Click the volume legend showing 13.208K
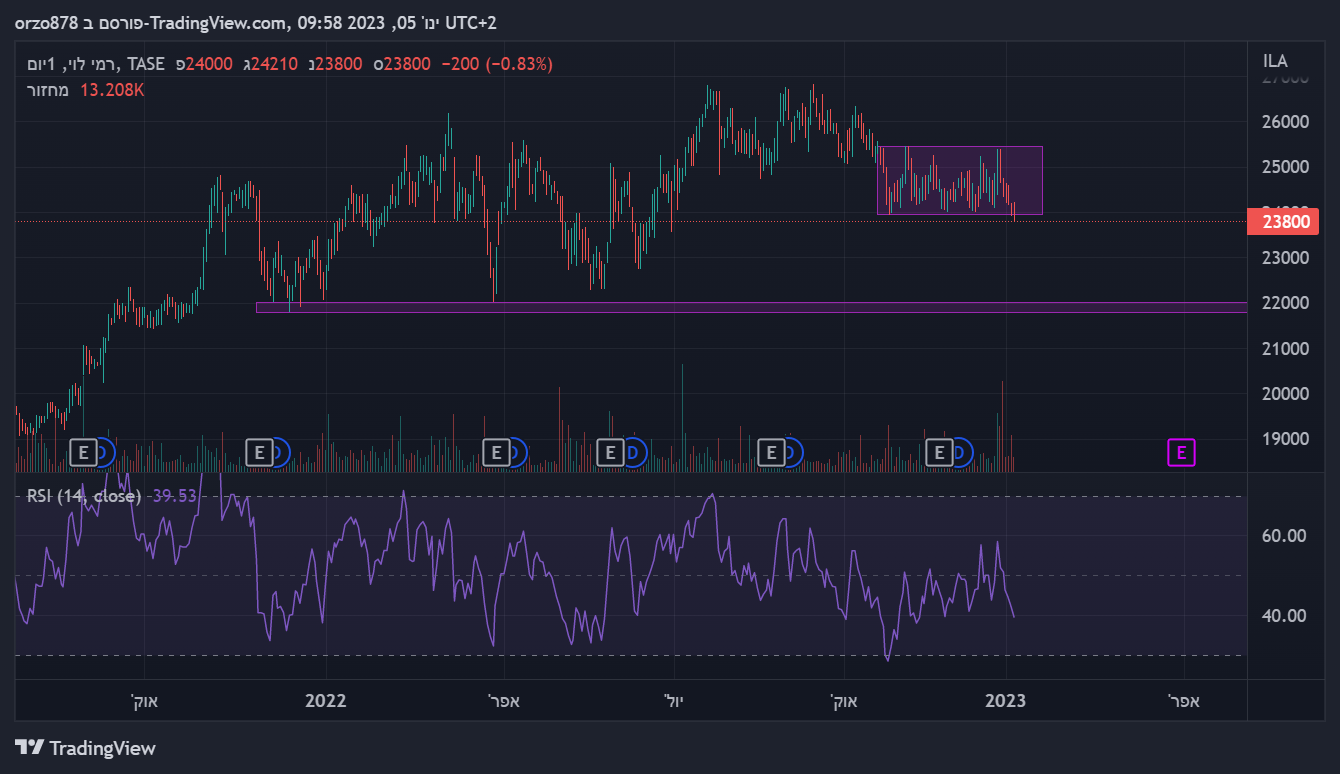The height and width of the screenshot is (774, 1340). (85, 90)
